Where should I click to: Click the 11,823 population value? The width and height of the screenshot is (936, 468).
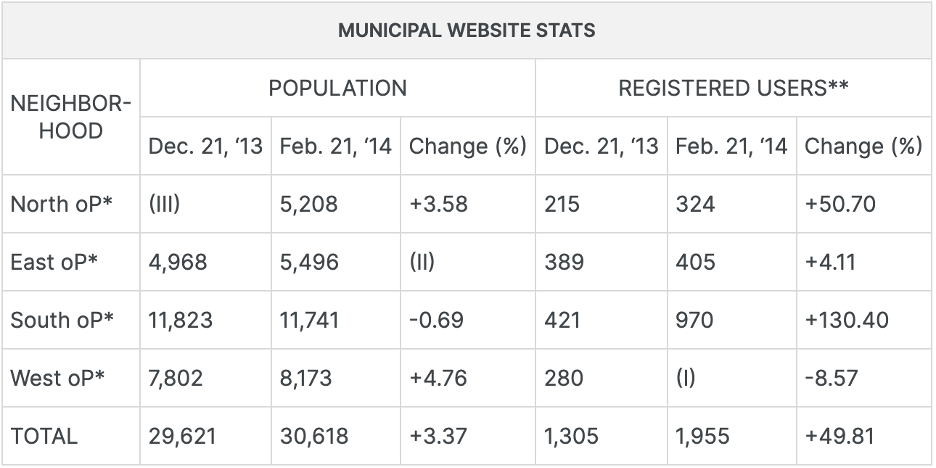click(181, 320)
